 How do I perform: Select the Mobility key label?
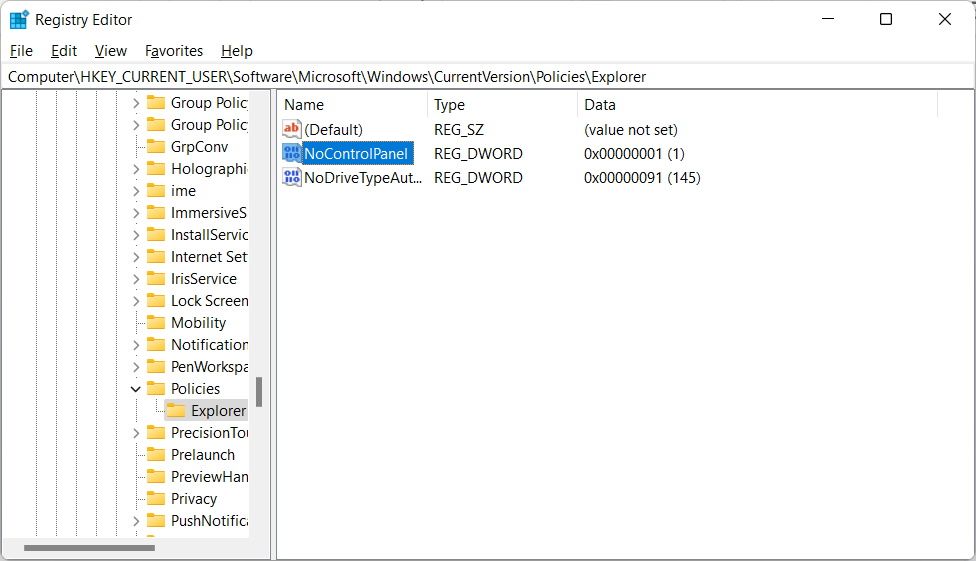pos(199,323)
